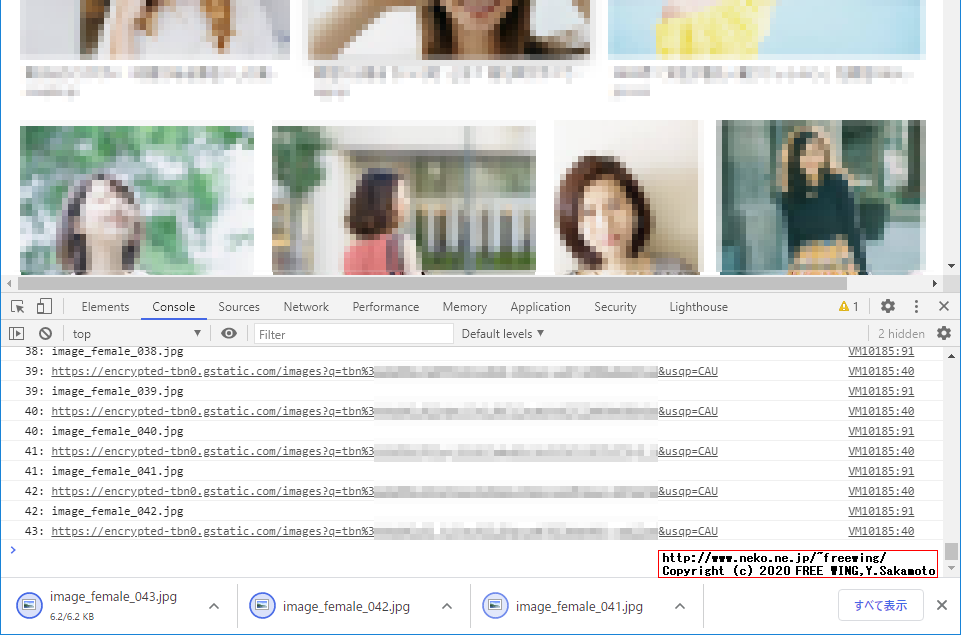Open the top context selector dropdown
Viewport: 961px width, 635px height.
pos(136,334)
